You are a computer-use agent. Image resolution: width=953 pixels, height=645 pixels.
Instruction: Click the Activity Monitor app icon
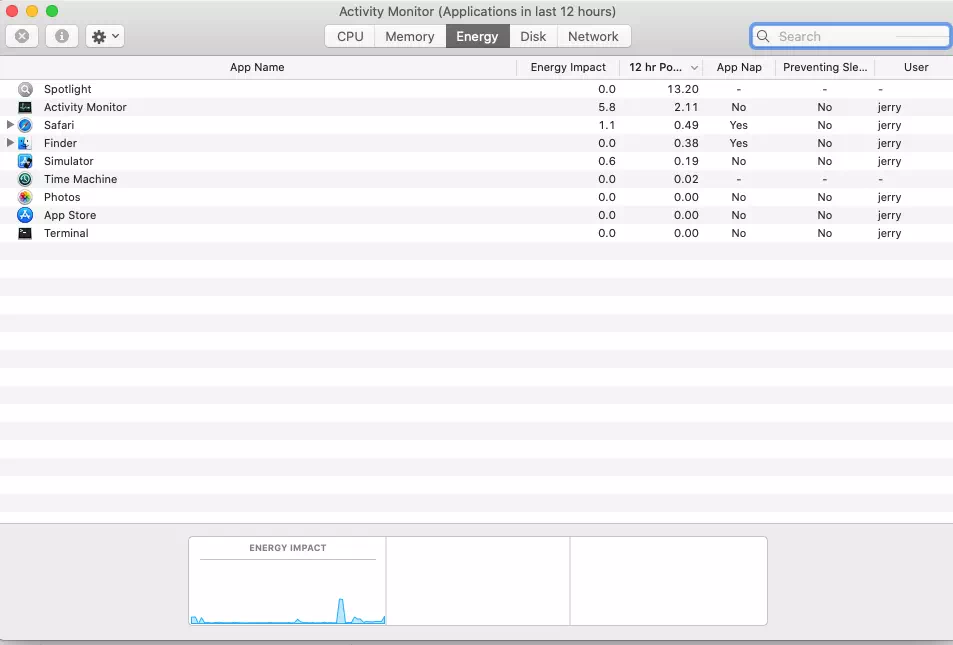click(x=25, y=107)
